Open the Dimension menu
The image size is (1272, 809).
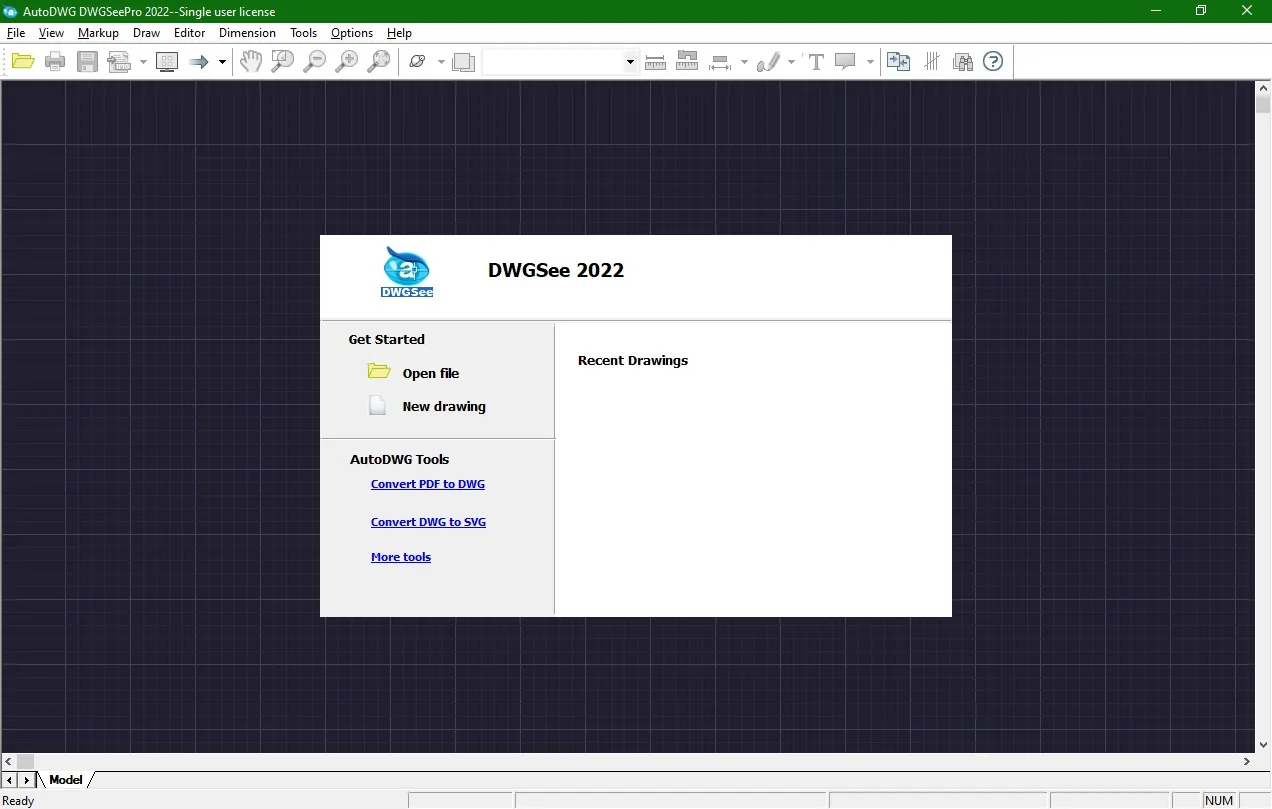[247, 33]
